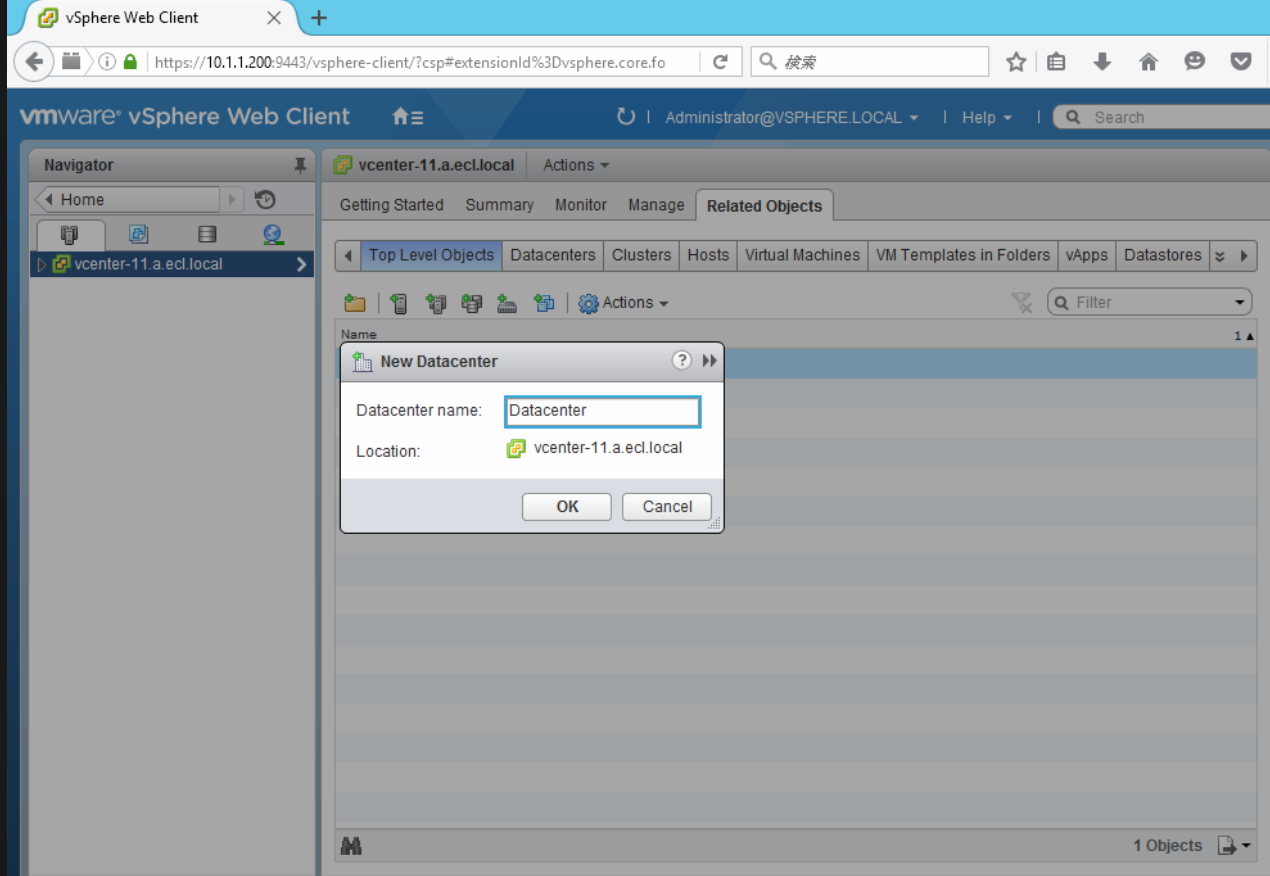Open the Actions dropdown next to vcenter title
Screen dimensions: 1270x876
576,165
